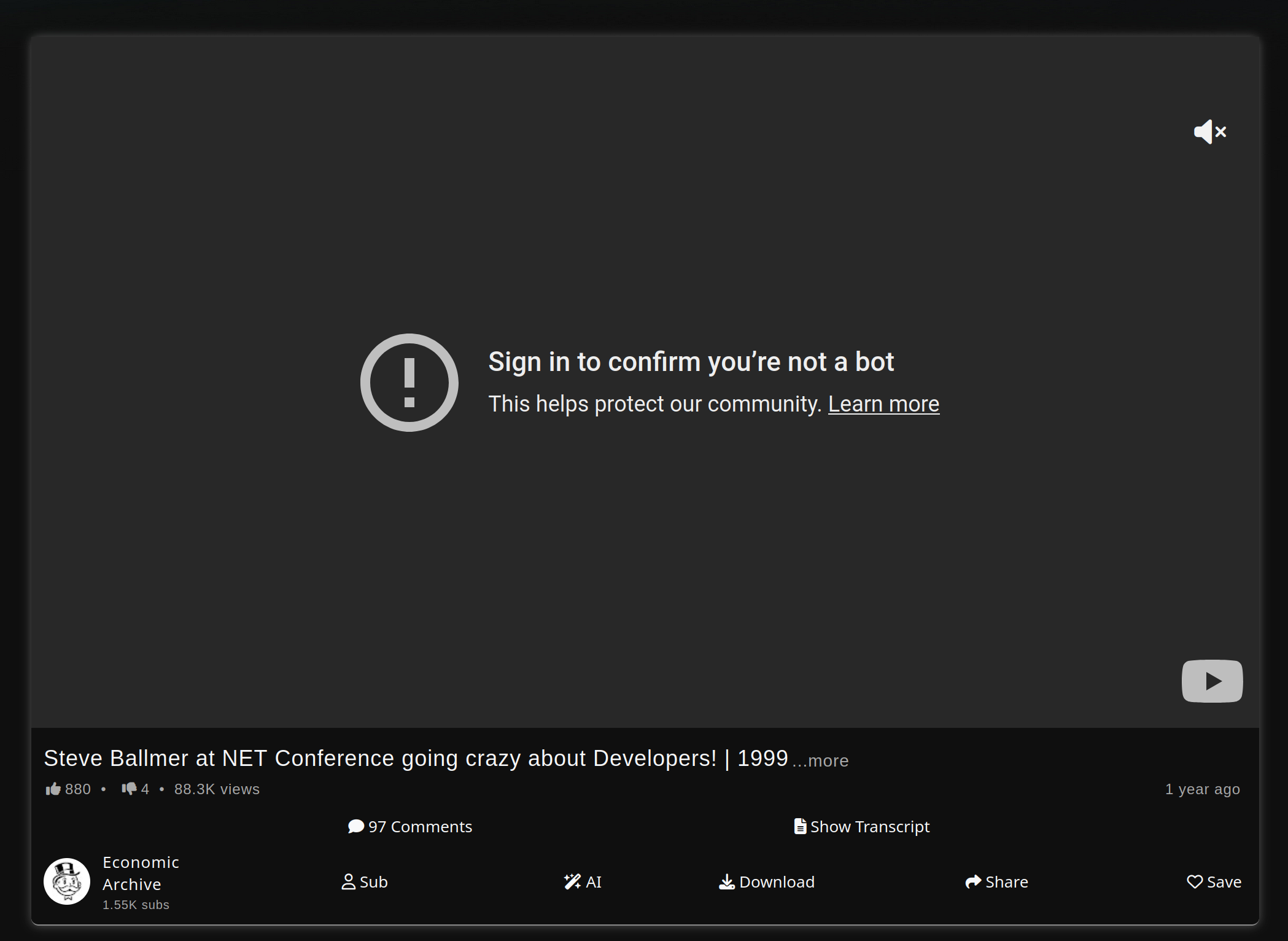This screenshot has width=1288, height=941.
Task: Open Economic Archive channel name
Action: tap(141, 873)
